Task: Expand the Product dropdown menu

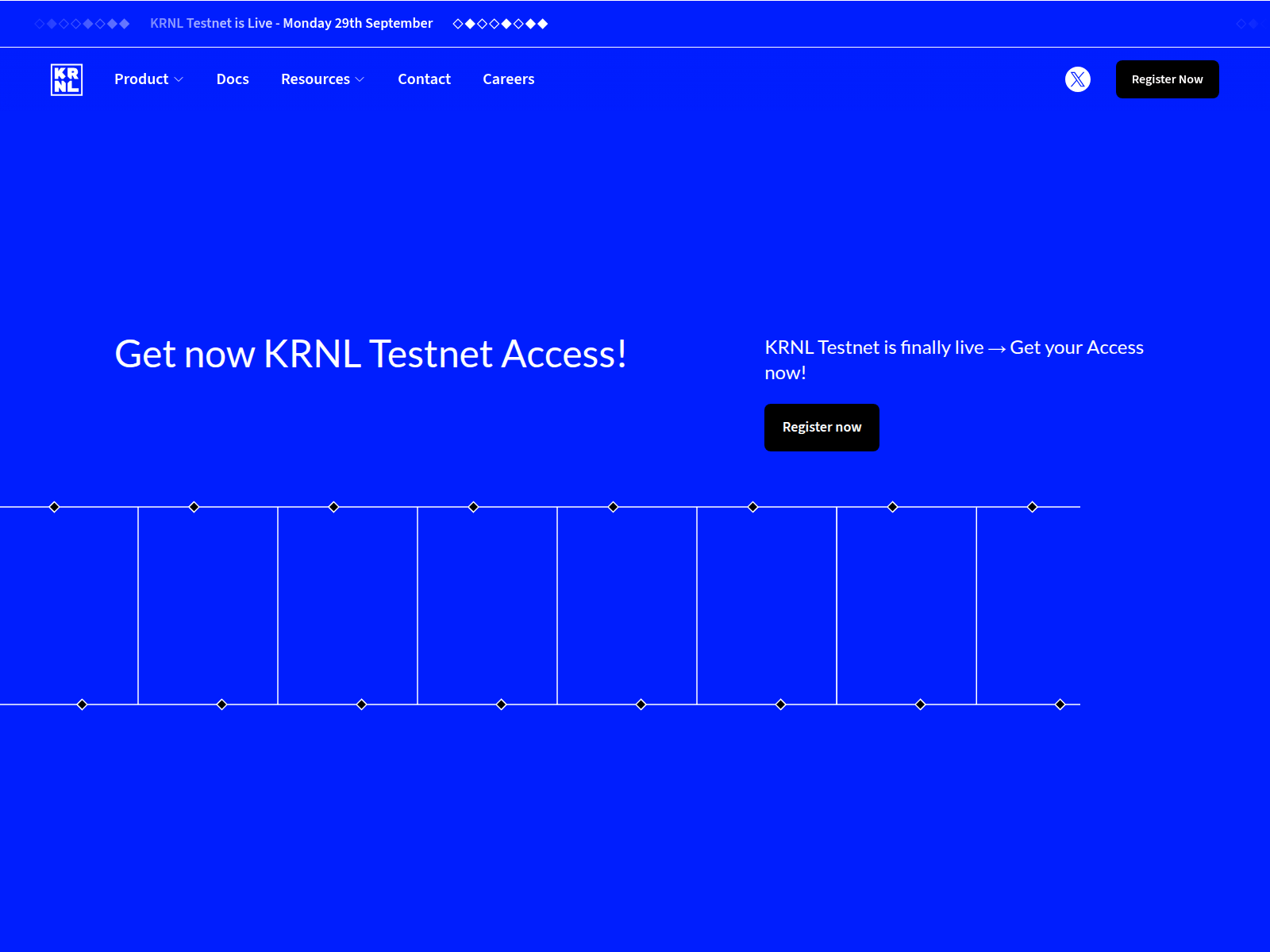Action: coord(143,79)
